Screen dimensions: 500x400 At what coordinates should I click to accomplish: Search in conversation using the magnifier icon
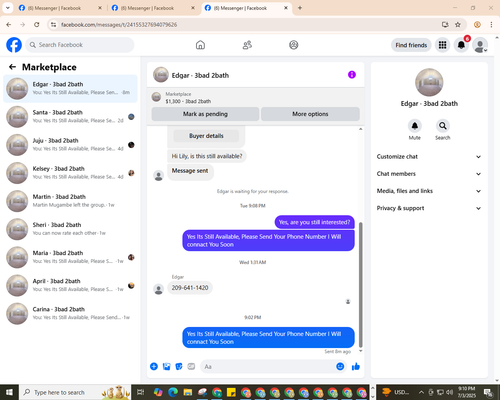[443, 126]
